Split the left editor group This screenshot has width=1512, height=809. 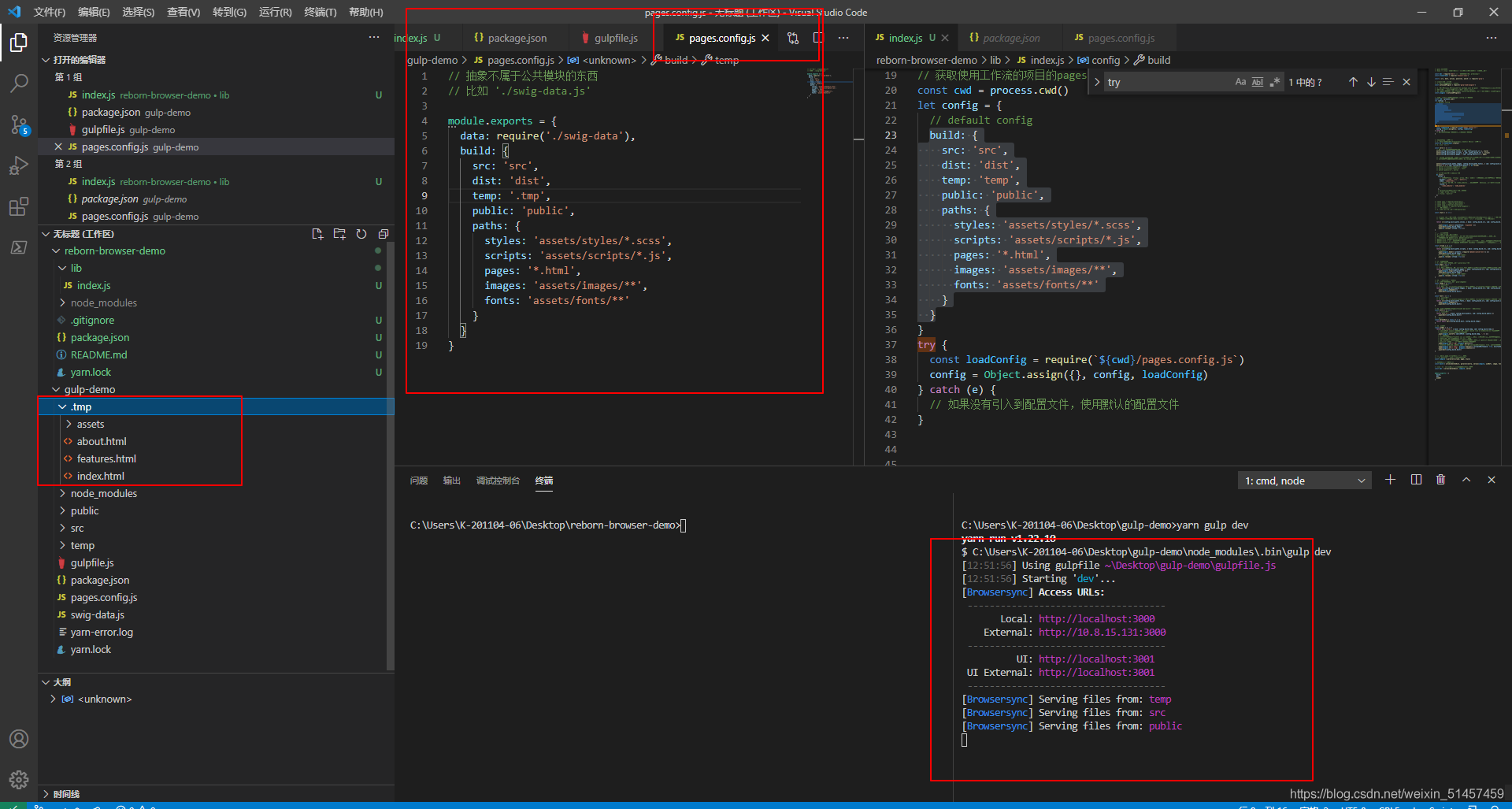pyautogui.click(x=818, y=38)
